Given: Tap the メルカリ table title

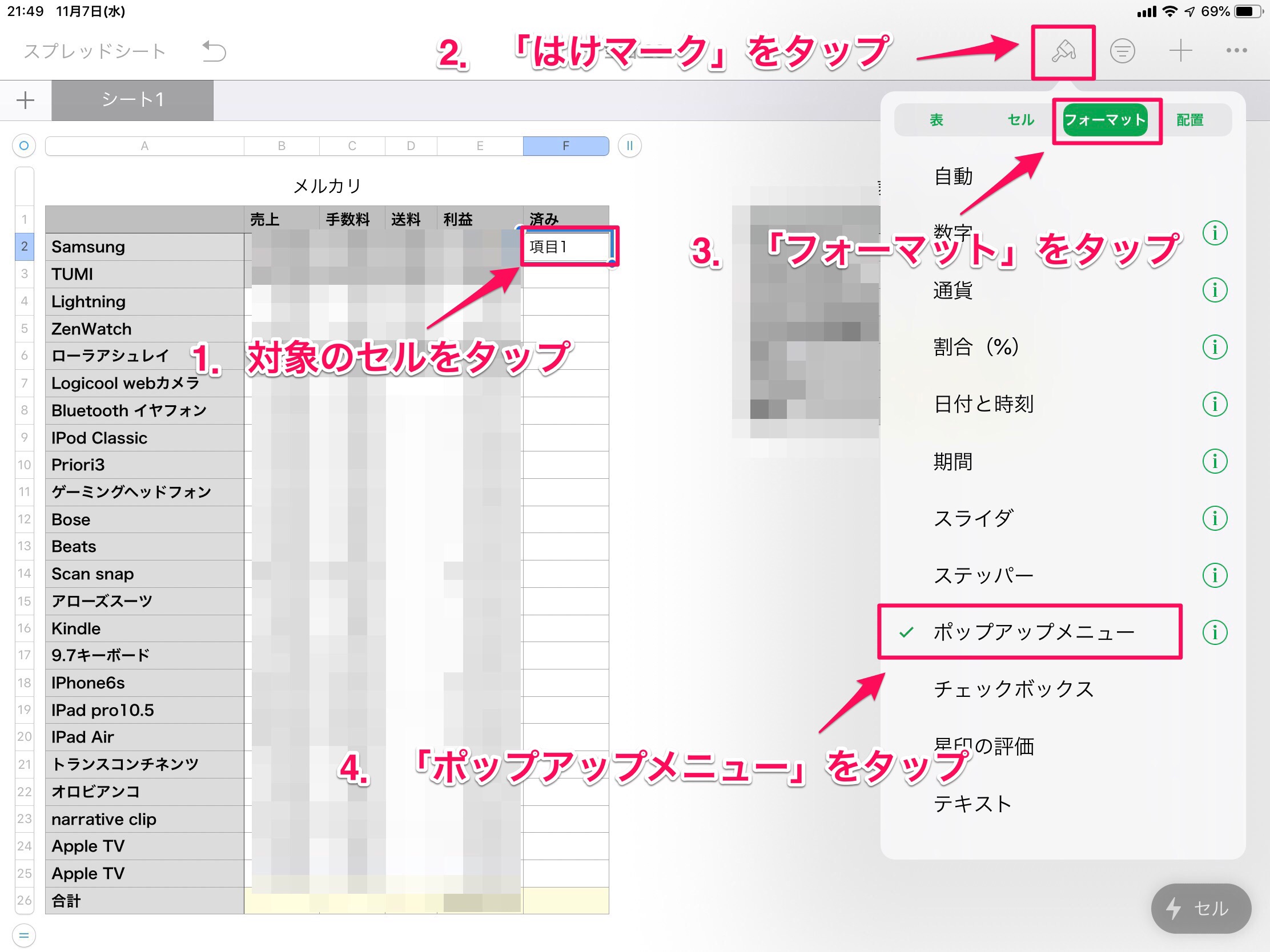Looking at the screenshot, I should coord(327,186).
